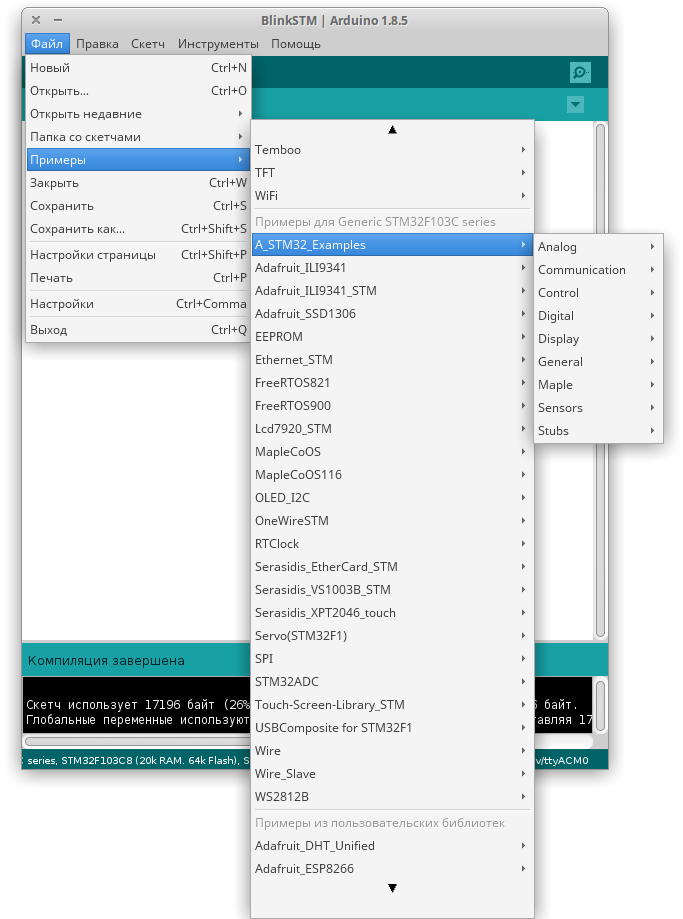Viewport: 683px width, 919px height.
Task: Open Adafruit_ILI9341 examples
Action: pyautogui.click(x=392, y=267)
